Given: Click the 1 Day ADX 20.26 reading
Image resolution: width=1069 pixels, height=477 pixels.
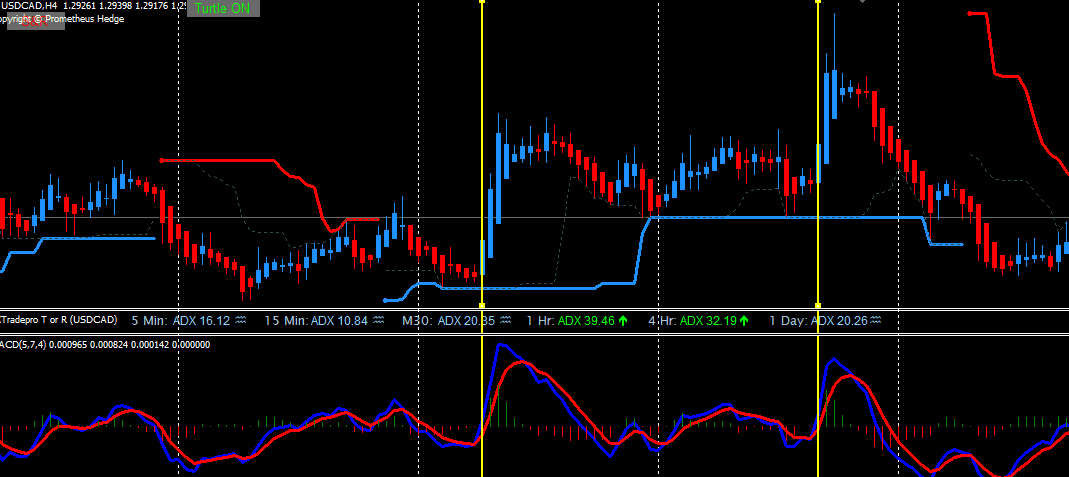Looking at the screenshot, I should pyautogui.click(x=818, y=320).
